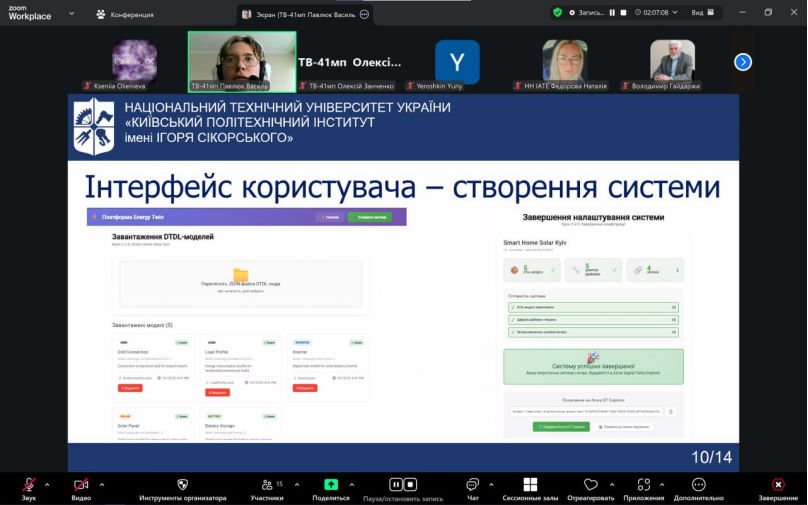Open the Участники participants panel
This screenshot has width=808, height=505.
(265, 485)
